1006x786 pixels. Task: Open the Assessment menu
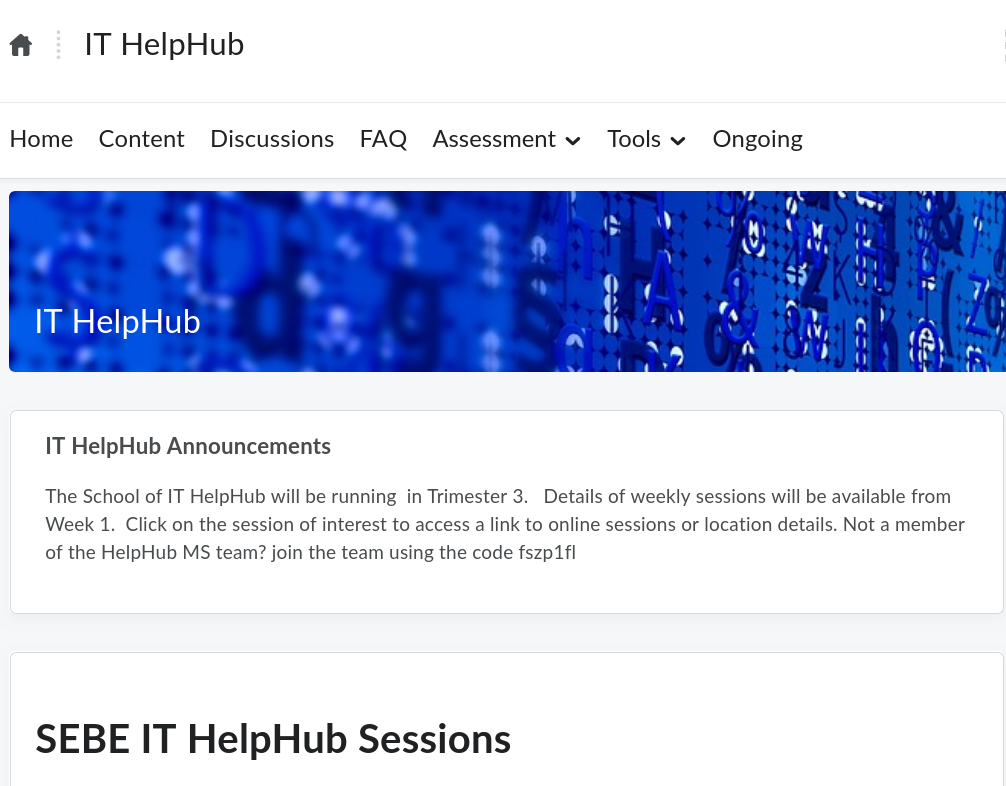pos(494,140)
